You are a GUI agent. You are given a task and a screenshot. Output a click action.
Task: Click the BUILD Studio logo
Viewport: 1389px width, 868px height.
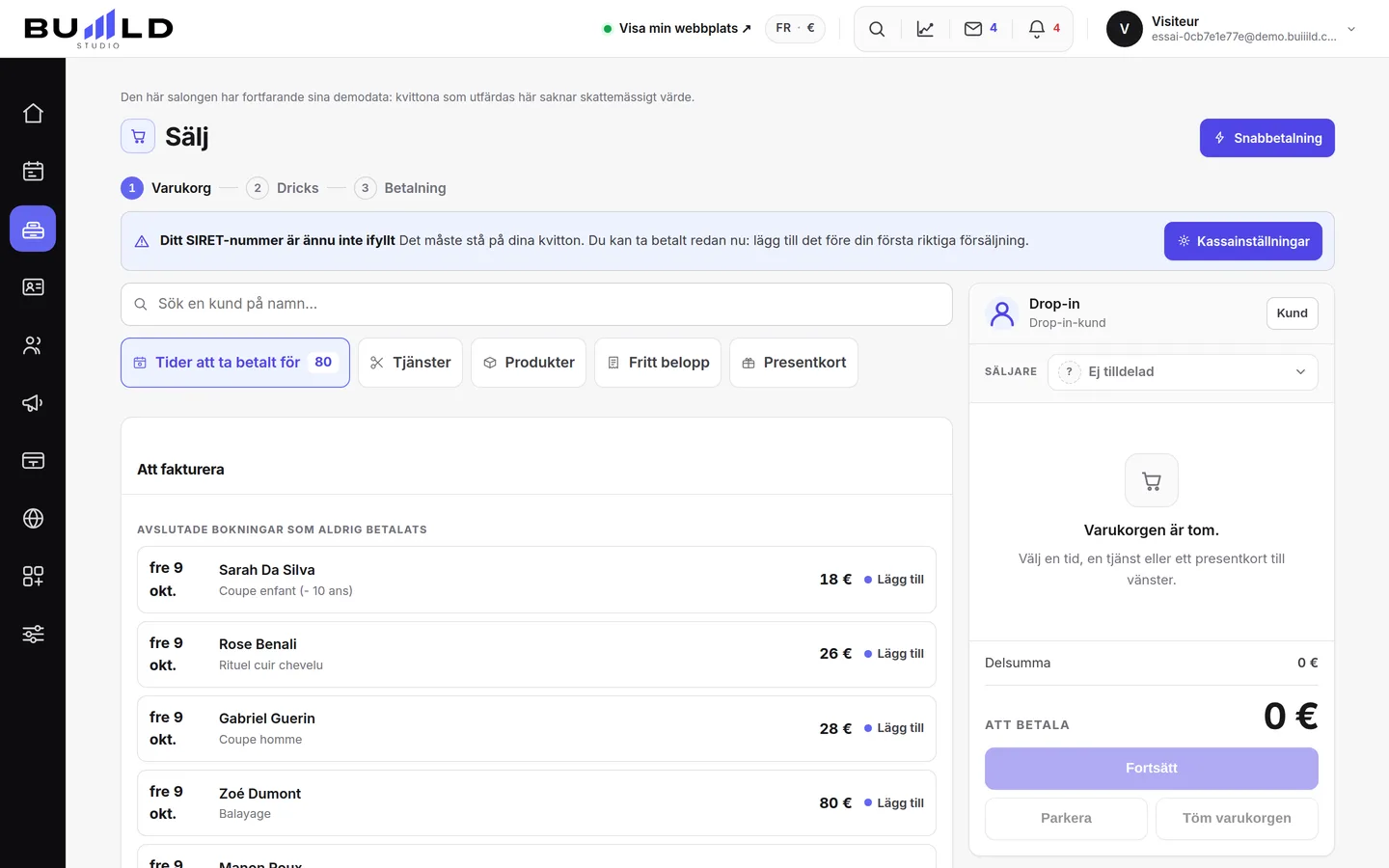point(98,29)
